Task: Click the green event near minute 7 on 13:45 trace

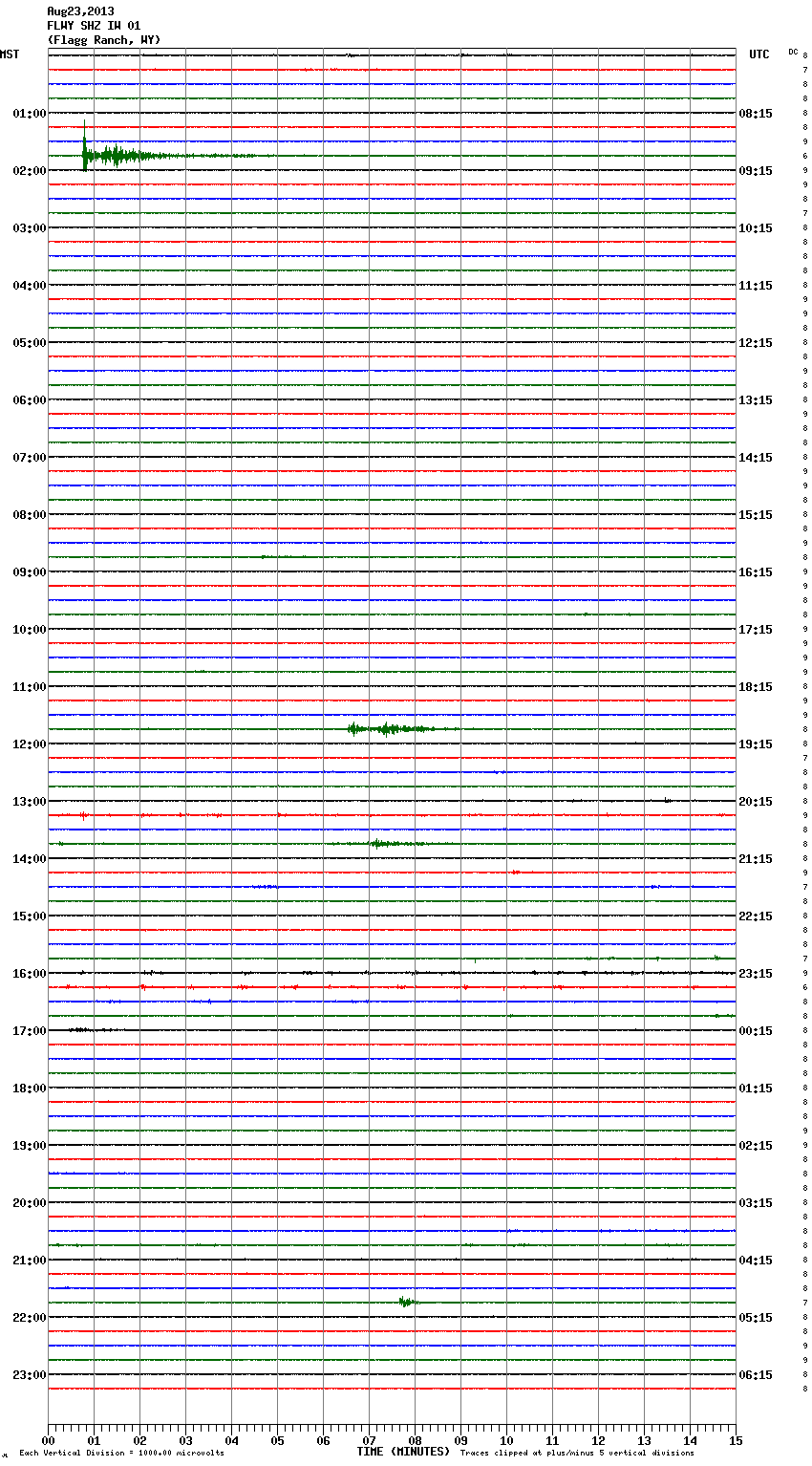Action: pos(394,843)
